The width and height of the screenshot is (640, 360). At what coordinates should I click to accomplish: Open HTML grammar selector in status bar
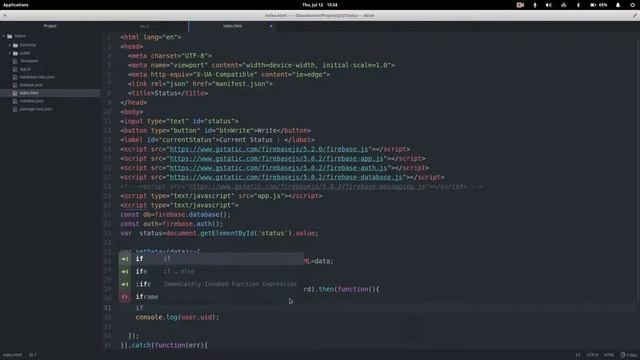pyautogui.click(x=609, y=355)
